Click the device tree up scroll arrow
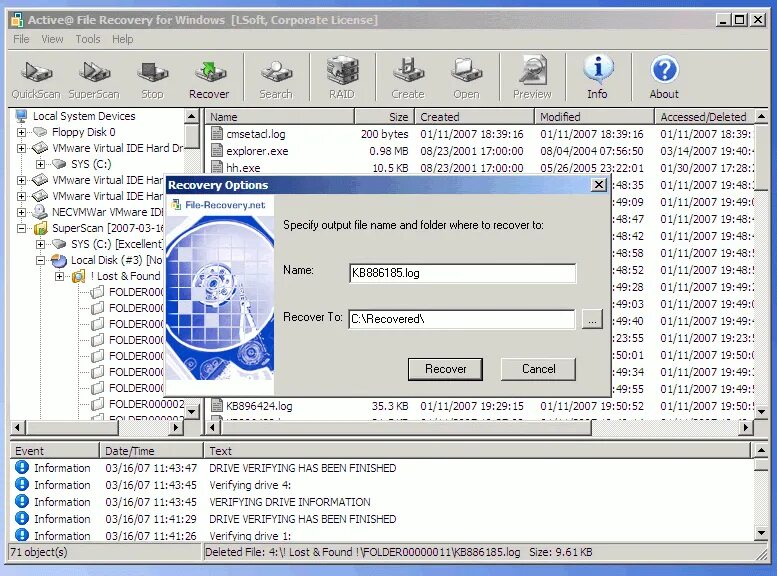Viewport: 777px width, 576px height. pyautogui.click(x=192, y=117)
